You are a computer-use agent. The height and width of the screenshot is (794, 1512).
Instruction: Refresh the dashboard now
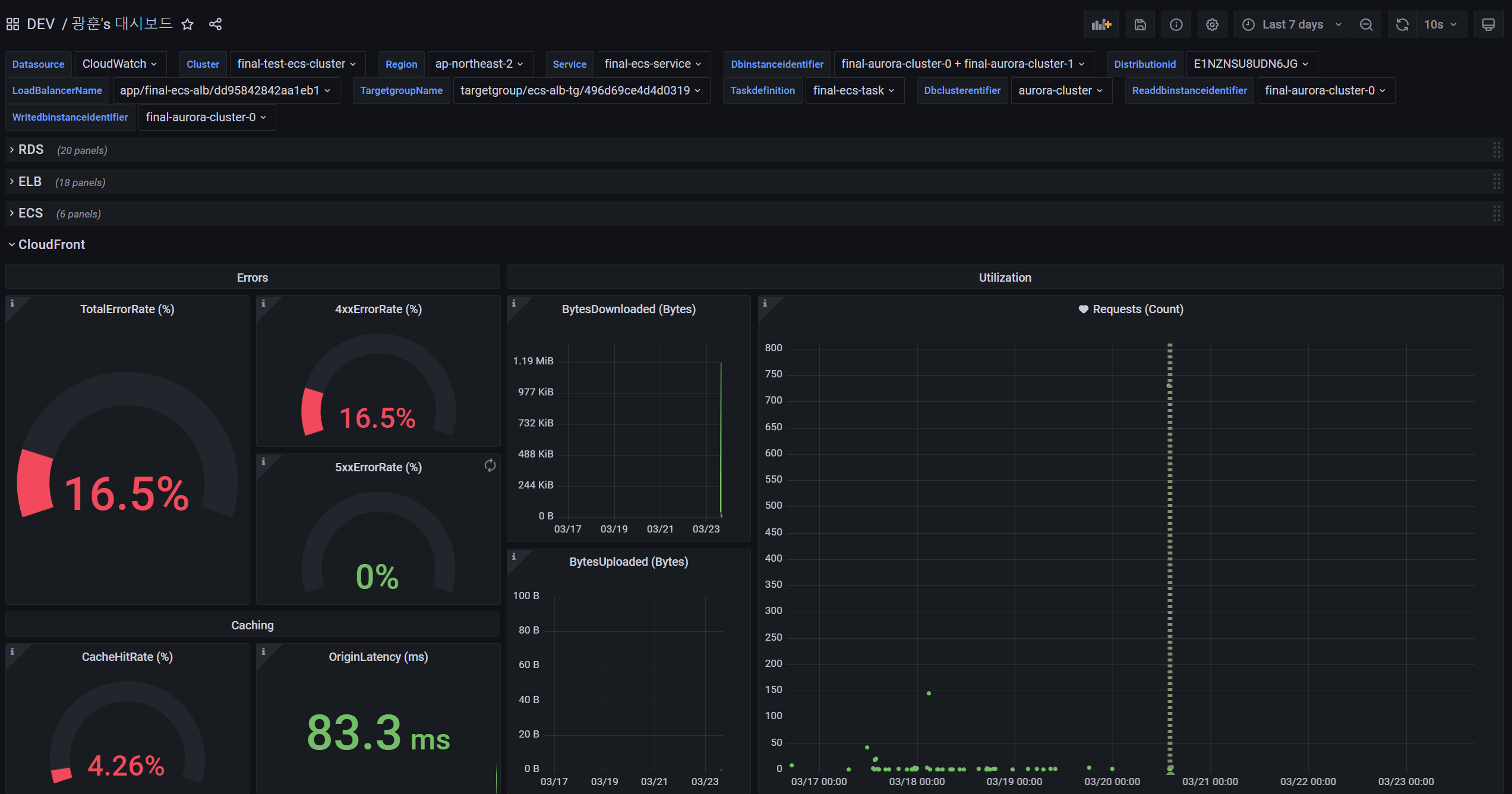(x=1402, y=24)
